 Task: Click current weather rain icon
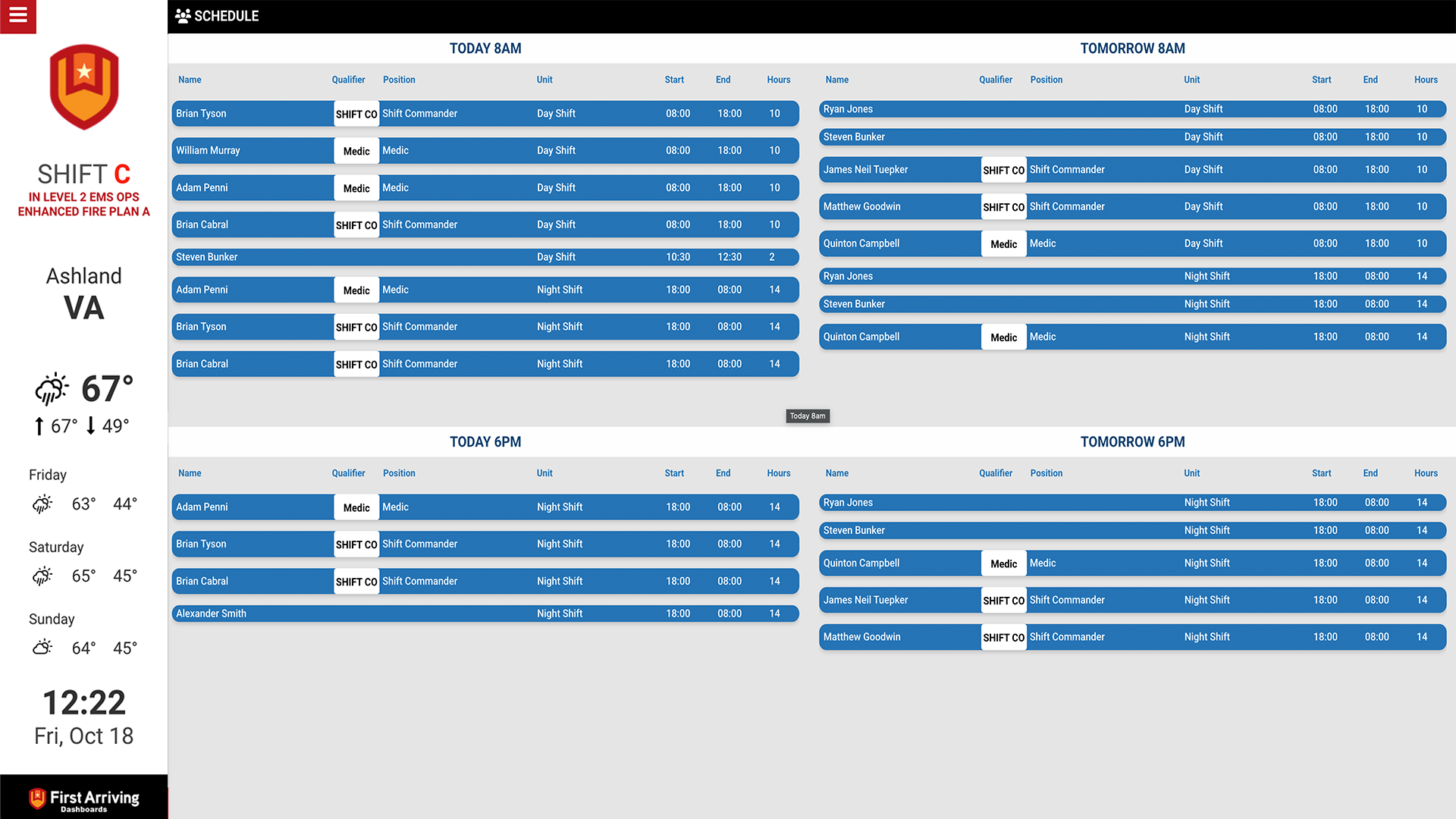click(x=52, y=389)
